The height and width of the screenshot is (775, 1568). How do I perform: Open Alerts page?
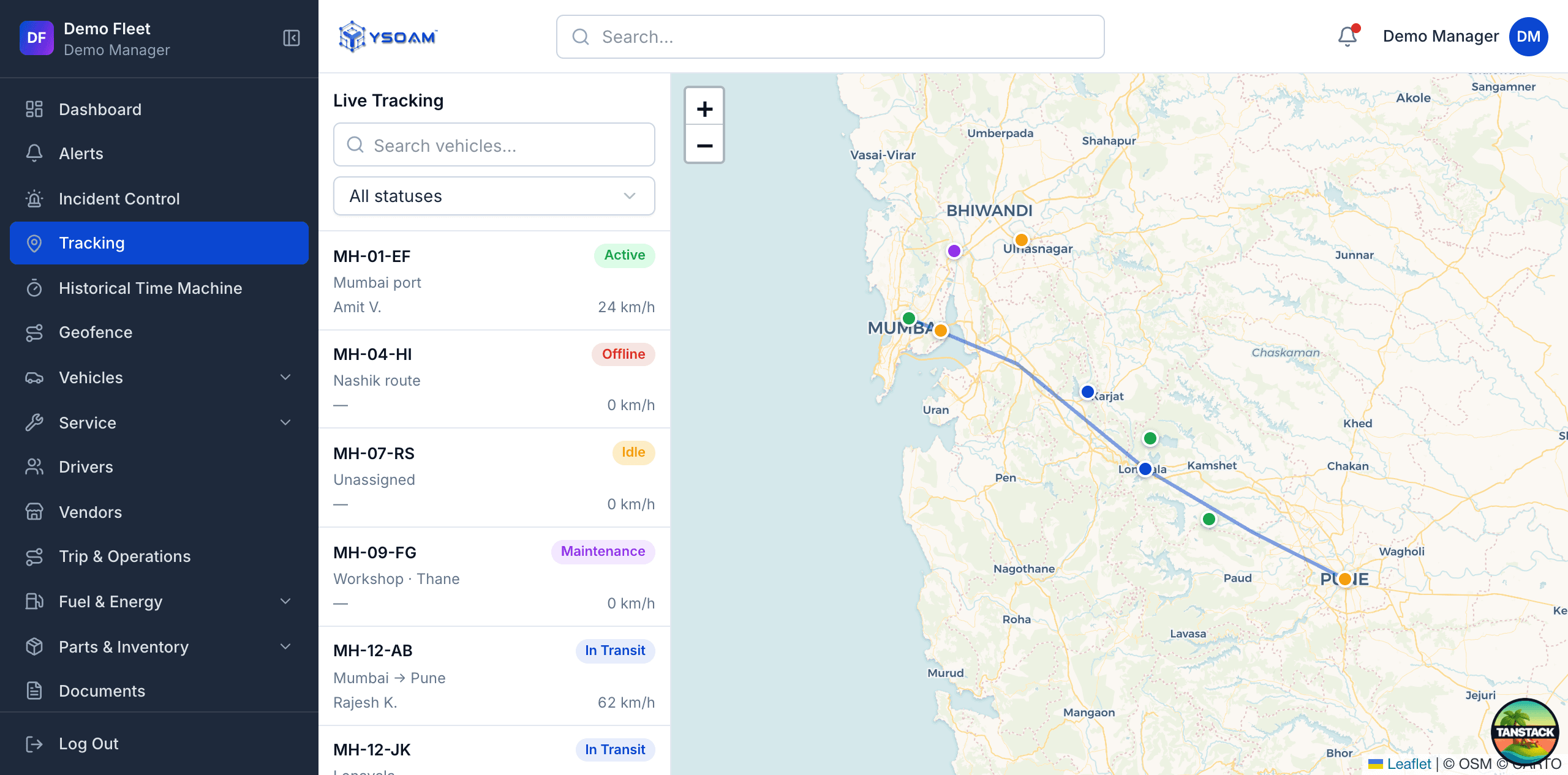pos(159,154)
